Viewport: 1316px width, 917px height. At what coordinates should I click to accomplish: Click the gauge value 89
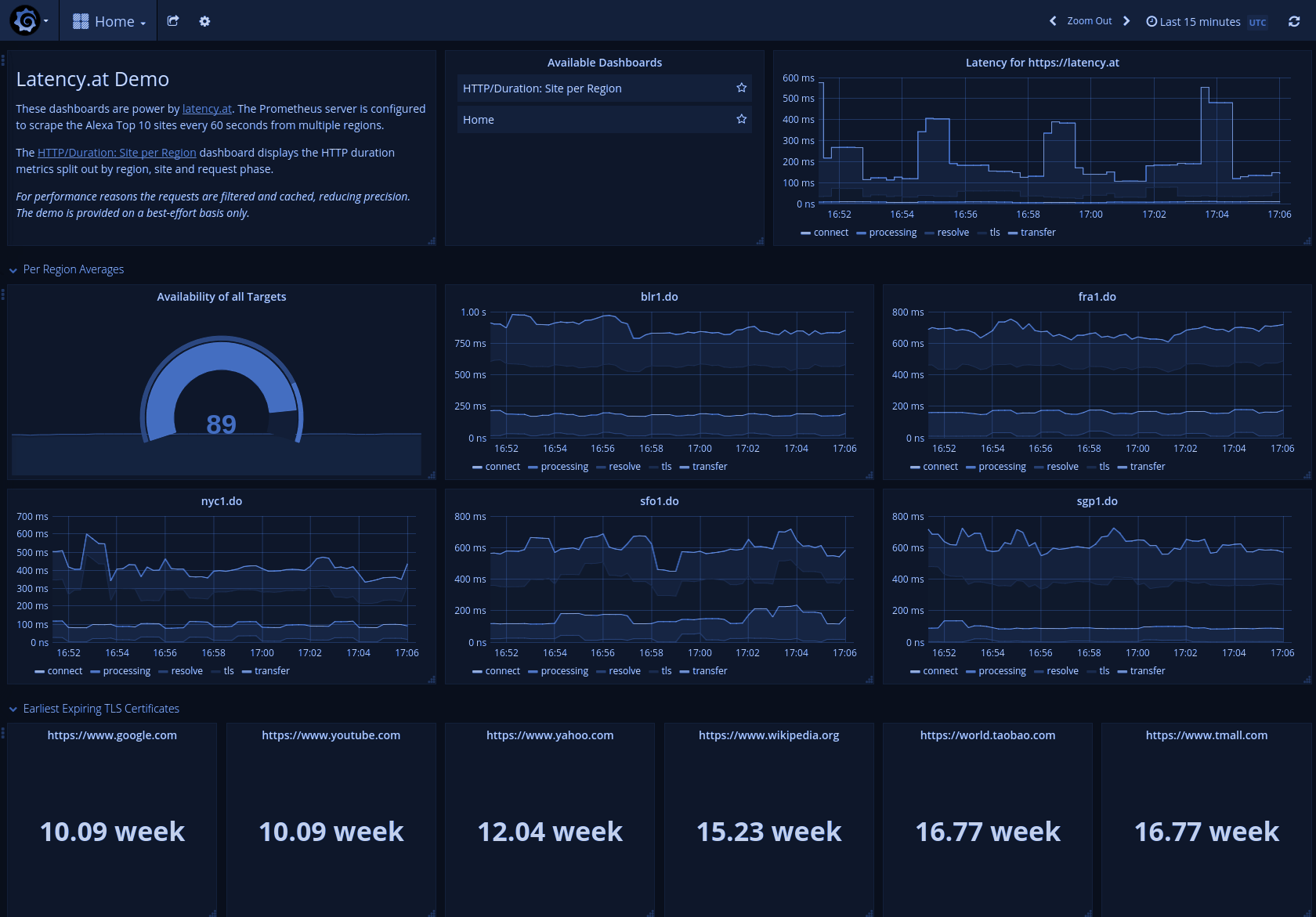(x=222, y=424)
